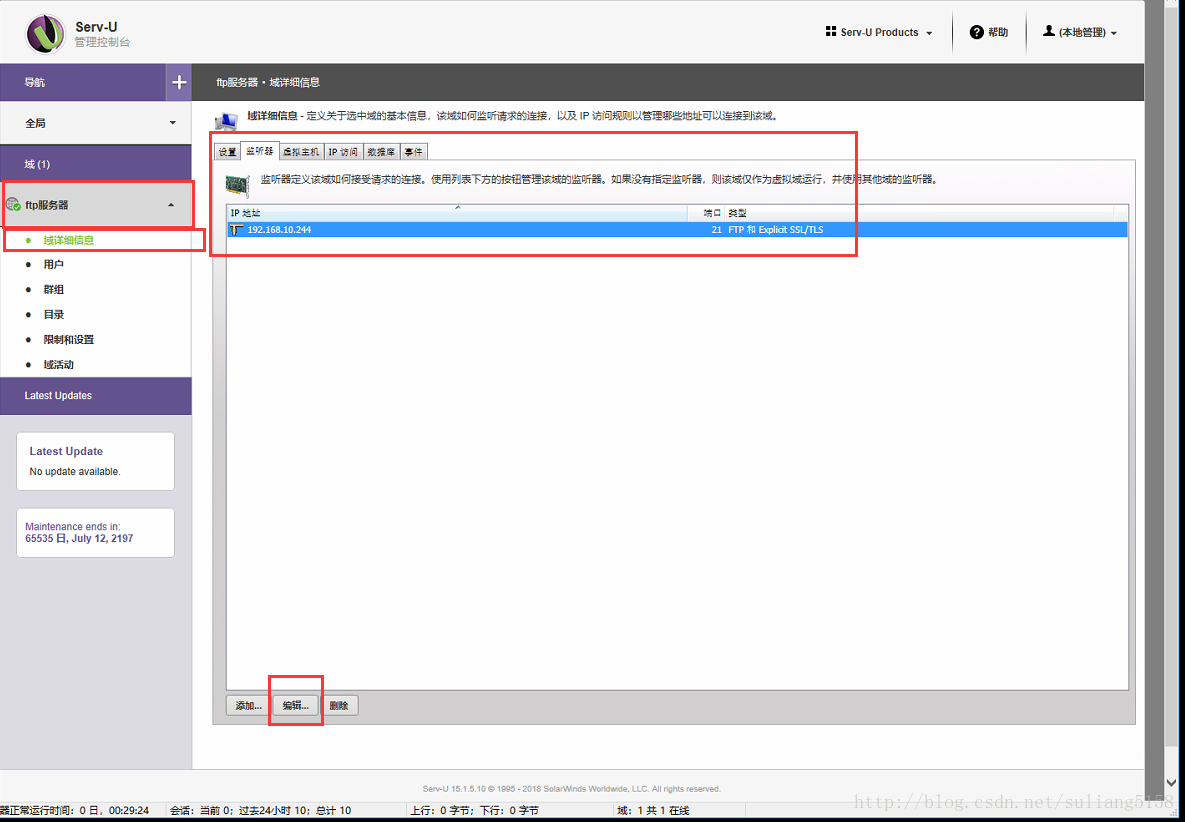Image resolution: width=1185 pixels, height=822 pixels.
Task: Click the network card icon beside the listener description
Action: [x=238, y=186]
